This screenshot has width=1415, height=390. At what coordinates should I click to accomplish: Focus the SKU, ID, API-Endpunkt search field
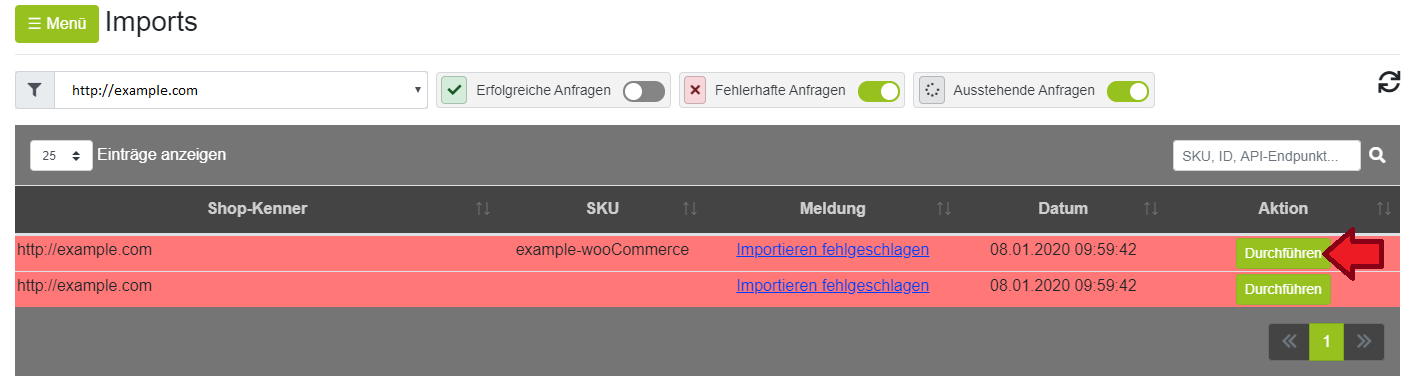pyautogui.click(x=1267, y=155)
